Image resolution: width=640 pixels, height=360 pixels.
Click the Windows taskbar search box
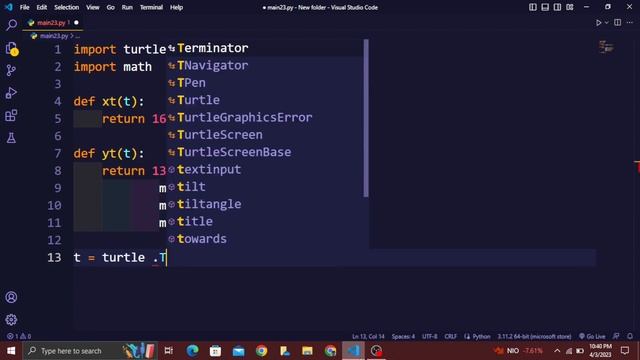tap(91, 351)
